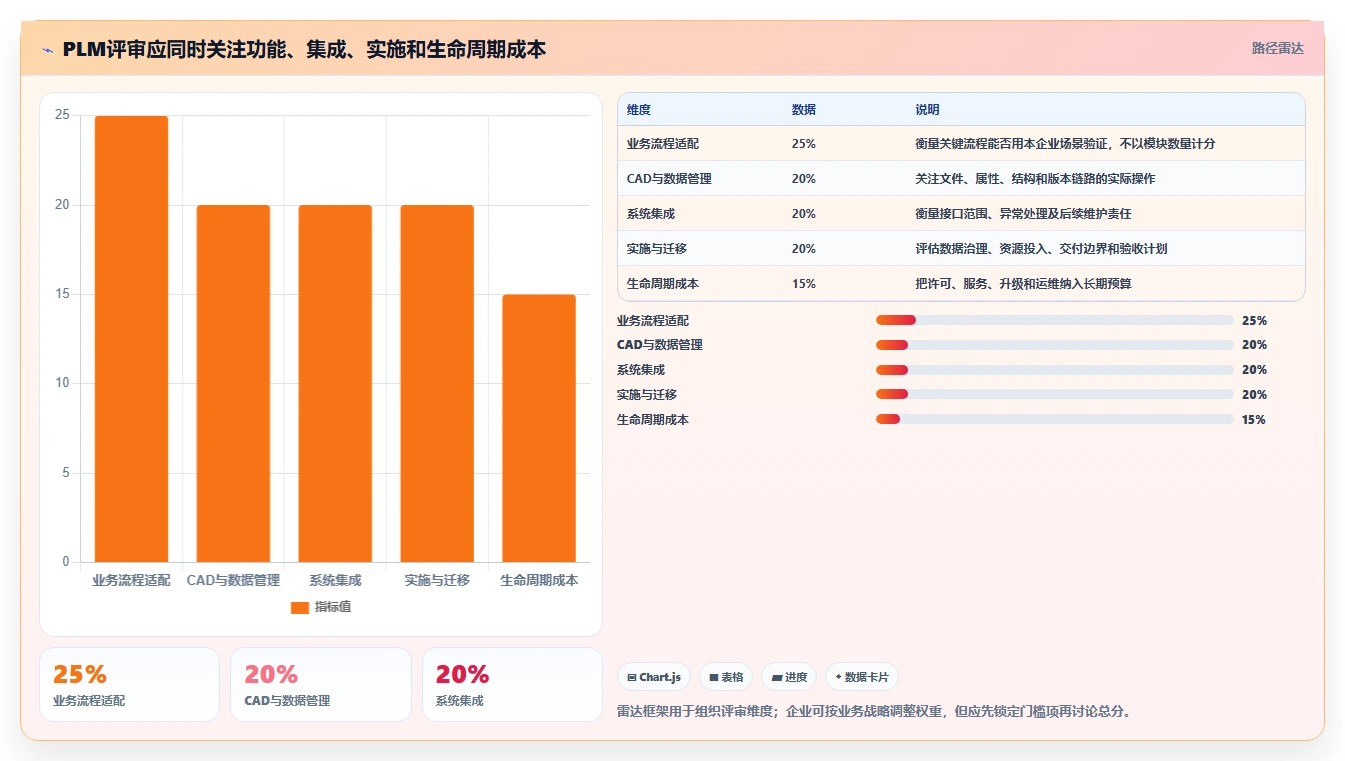1345x761 pixels.
Task: Click the 系统集成 x-axis label
Action: click(335, 580)
